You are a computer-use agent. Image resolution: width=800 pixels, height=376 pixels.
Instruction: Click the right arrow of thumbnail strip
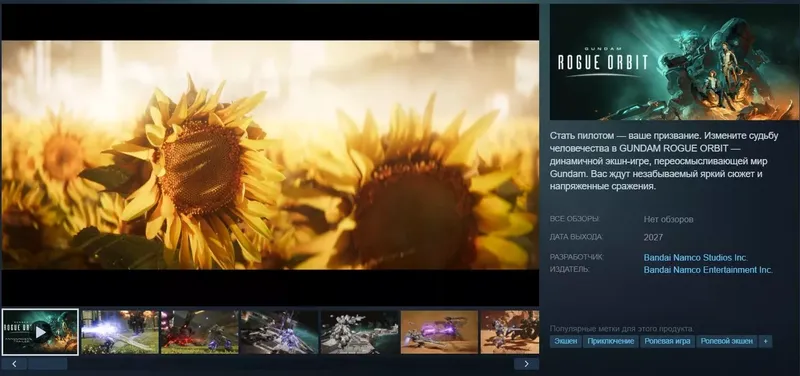click(x=527, y=364)
